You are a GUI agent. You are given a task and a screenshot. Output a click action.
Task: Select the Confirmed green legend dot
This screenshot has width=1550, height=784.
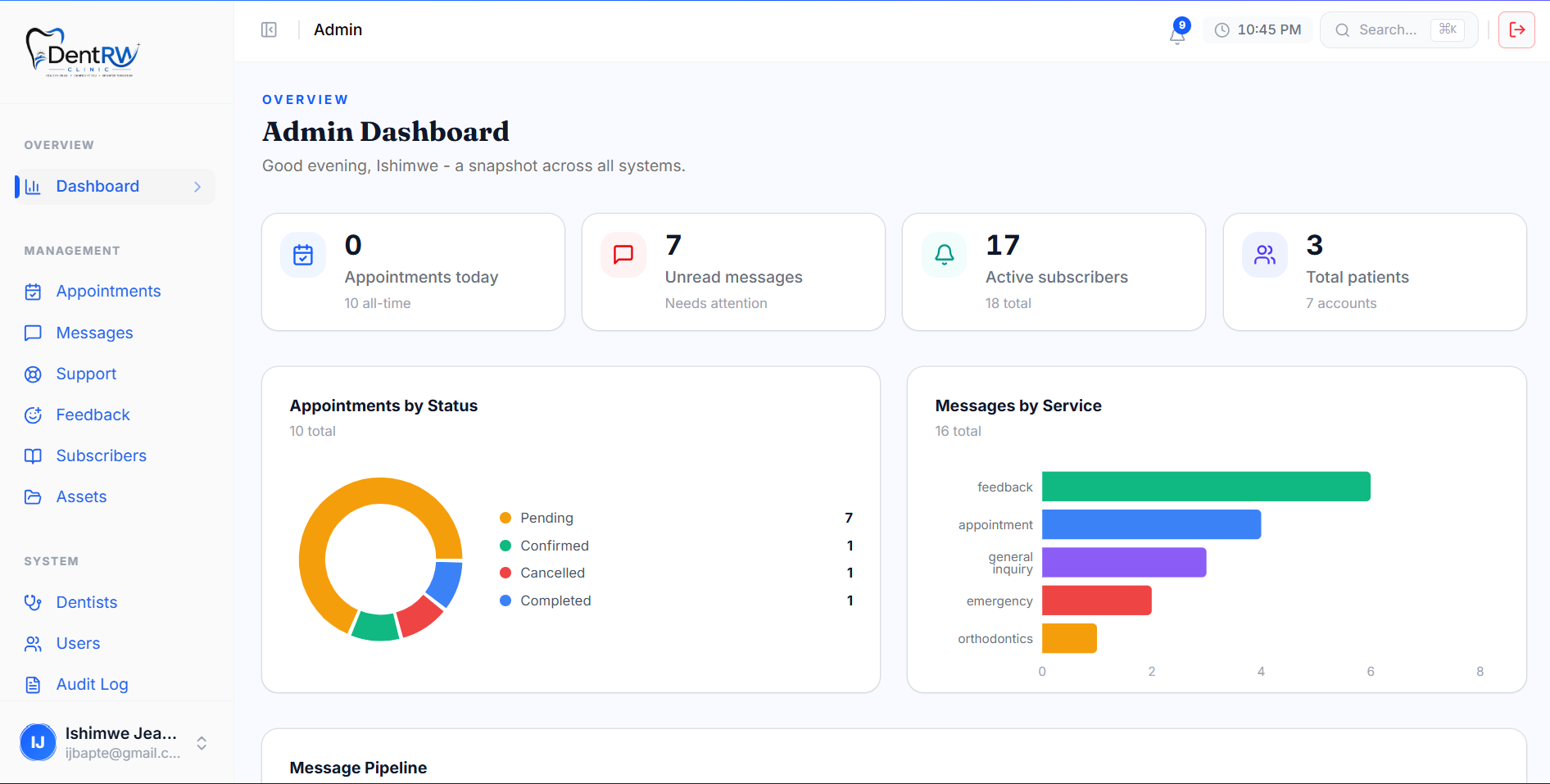click(x=505, y=546)
